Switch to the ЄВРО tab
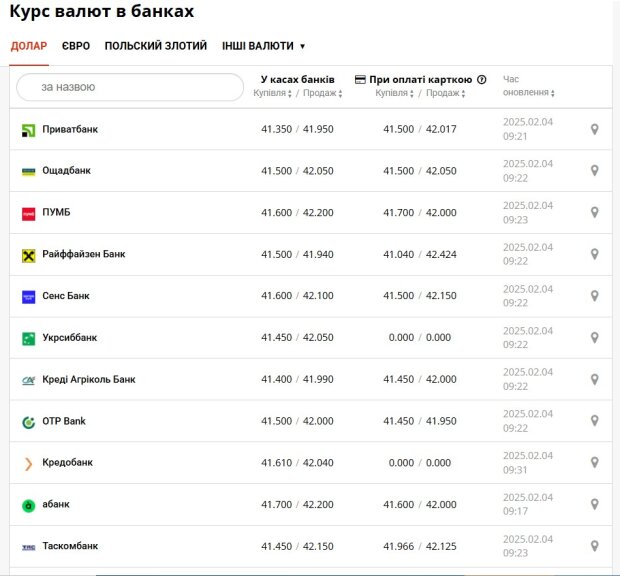This screenshot has width=620, height=576. [76, 46]
